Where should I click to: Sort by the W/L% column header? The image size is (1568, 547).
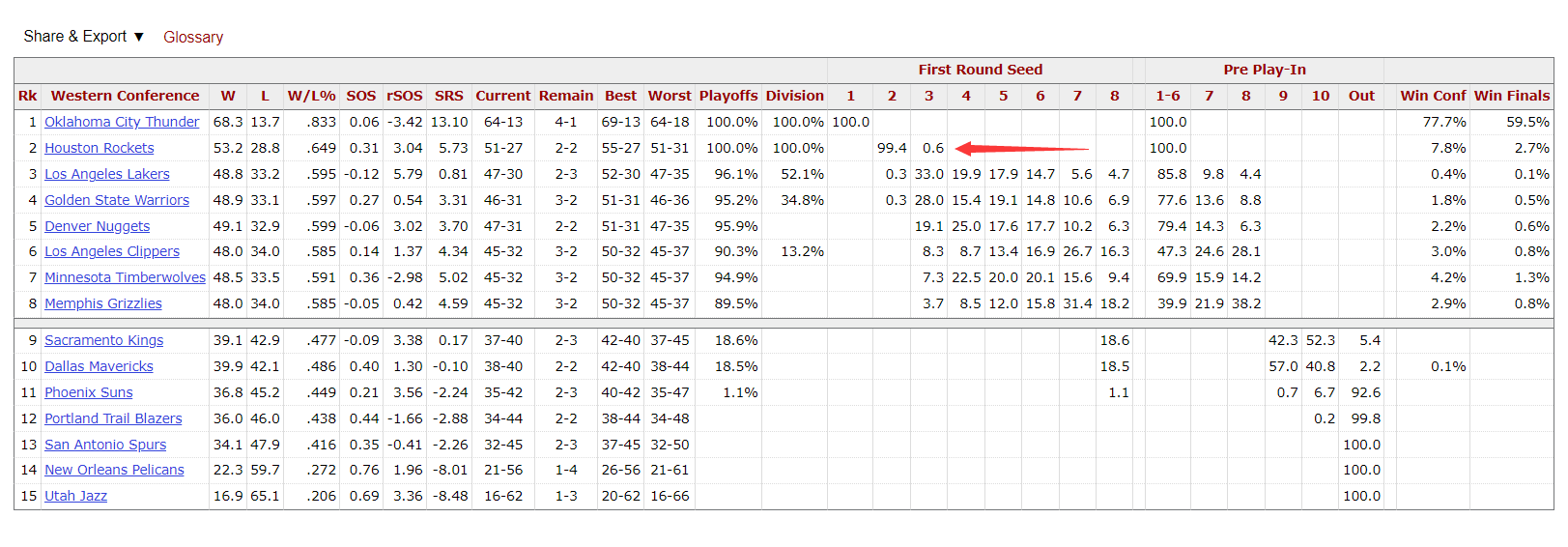(311, 96)
